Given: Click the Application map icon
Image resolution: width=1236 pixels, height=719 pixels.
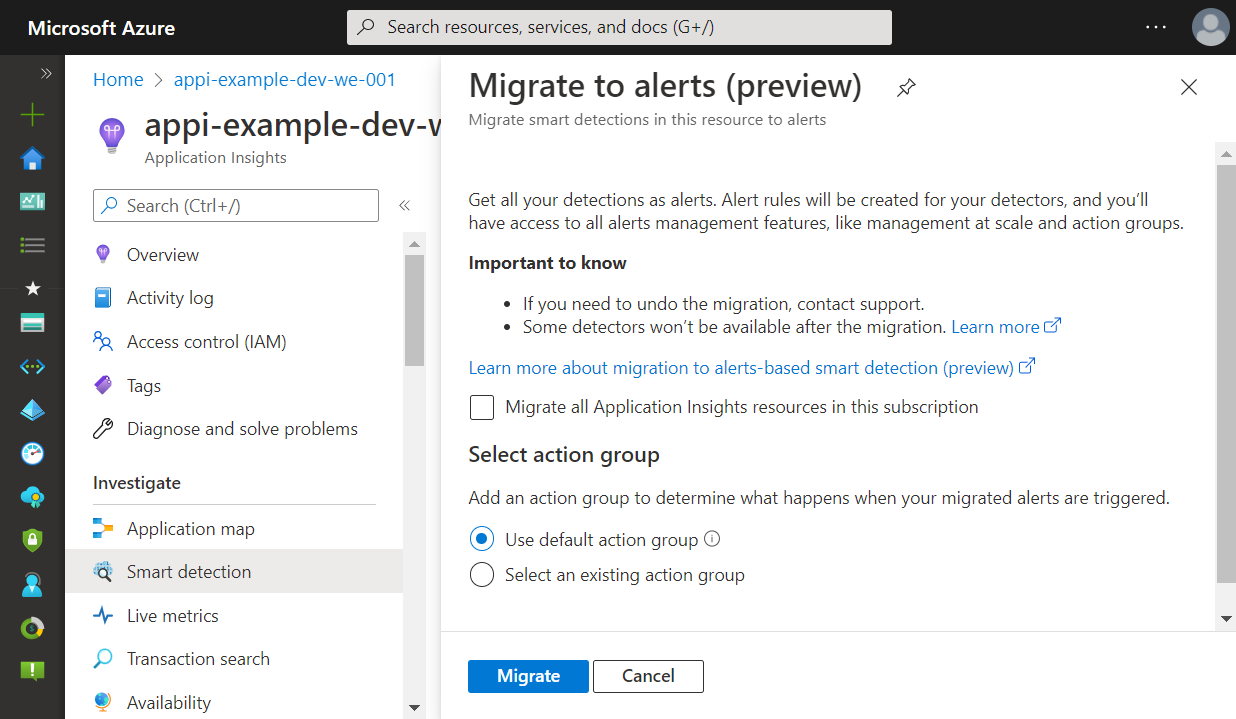Looking at the screenshot, I should [x=102, y=528].
